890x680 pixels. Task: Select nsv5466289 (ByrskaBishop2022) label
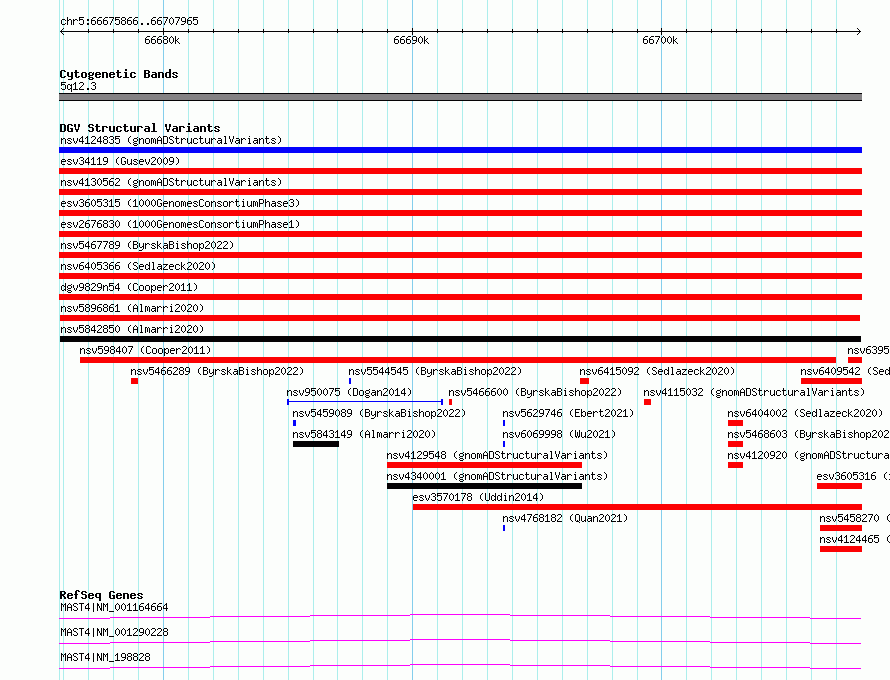tap(217, 371)
